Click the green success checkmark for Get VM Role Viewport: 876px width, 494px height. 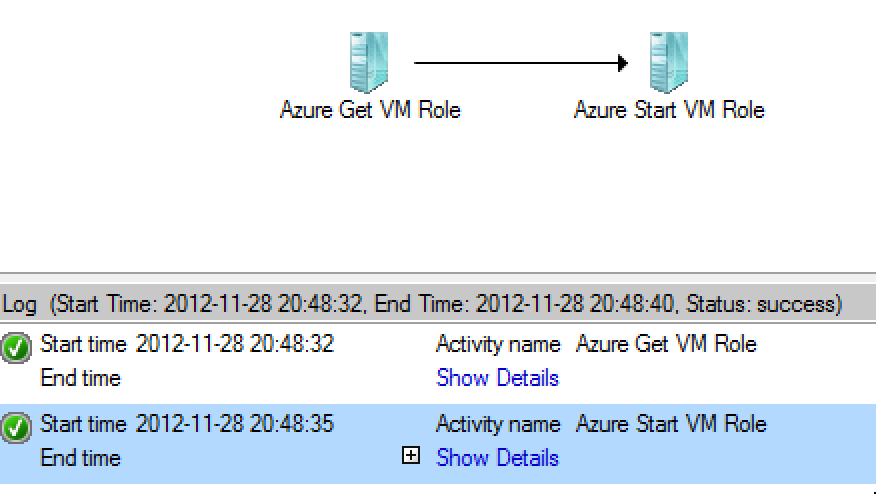click(x=16, y=348)
